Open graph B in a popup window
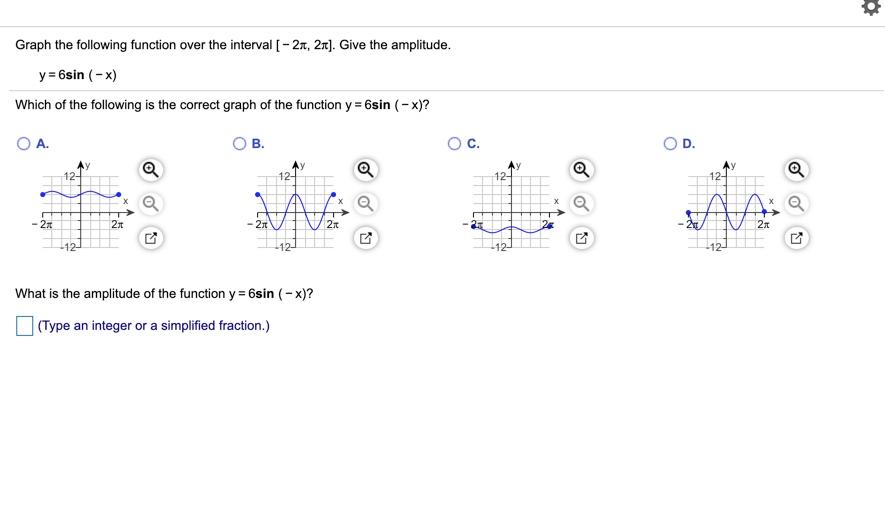885x521 pixels. click(x=365, y=238)
